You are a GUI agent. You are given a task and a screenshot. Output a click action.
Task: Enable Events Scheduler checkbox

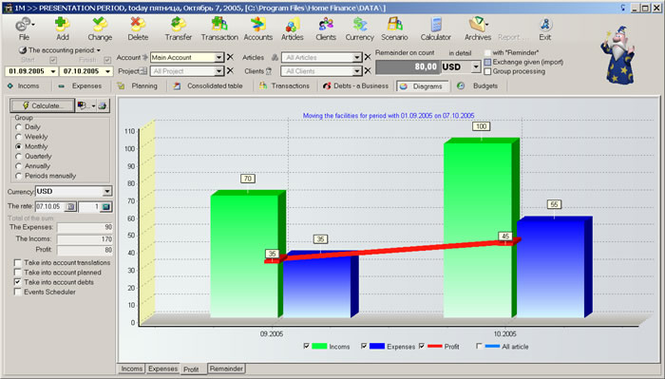(17, 292)
